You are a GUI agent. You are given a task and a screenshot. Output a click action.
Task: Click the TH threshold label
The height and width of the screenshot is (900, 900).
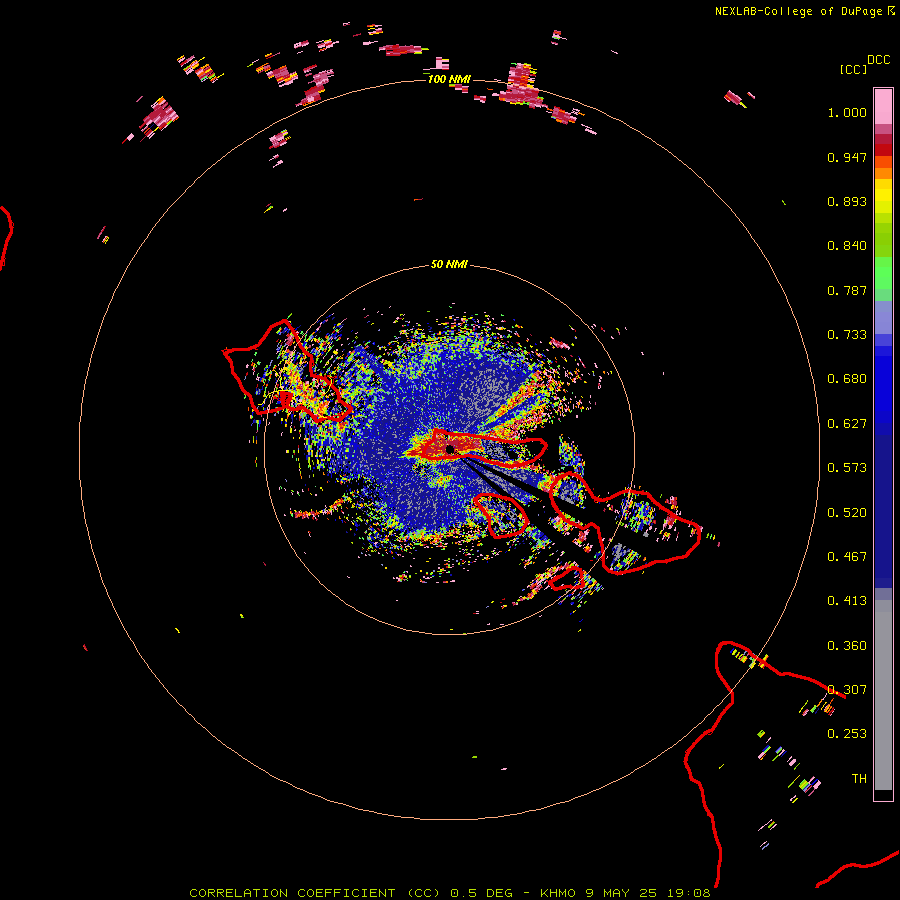[859, 779]
